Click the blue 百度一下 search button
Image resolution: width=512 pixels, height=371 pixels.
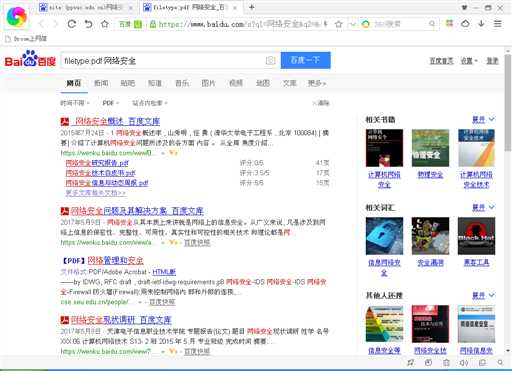(306, 60)
